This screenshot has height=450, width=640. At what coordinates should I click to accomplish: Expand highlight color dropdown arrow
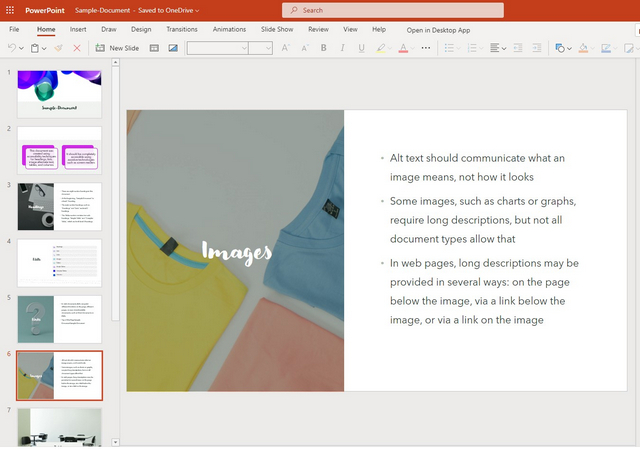(390, 49)
